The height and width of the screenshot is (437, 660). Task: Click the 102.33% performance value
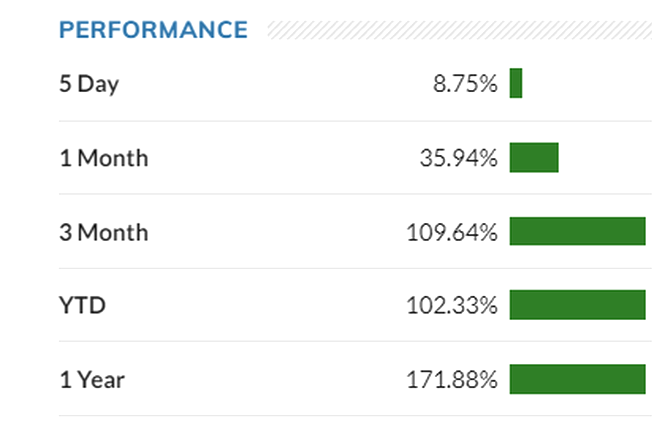click(452, 305)
